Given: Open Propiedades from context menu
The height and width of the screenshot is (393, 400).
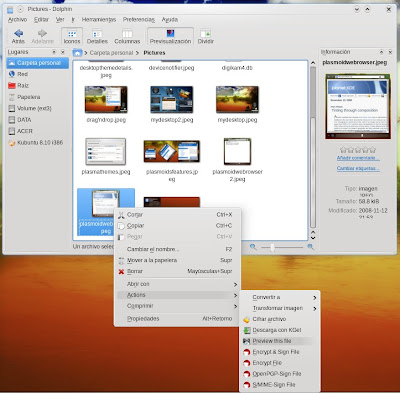Looking at the screenshot, I should click(x=177, y=319).
